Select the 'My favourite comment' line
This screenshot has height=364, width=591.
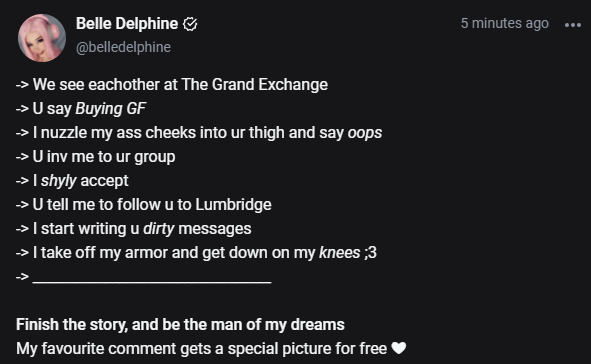point(211,349)
